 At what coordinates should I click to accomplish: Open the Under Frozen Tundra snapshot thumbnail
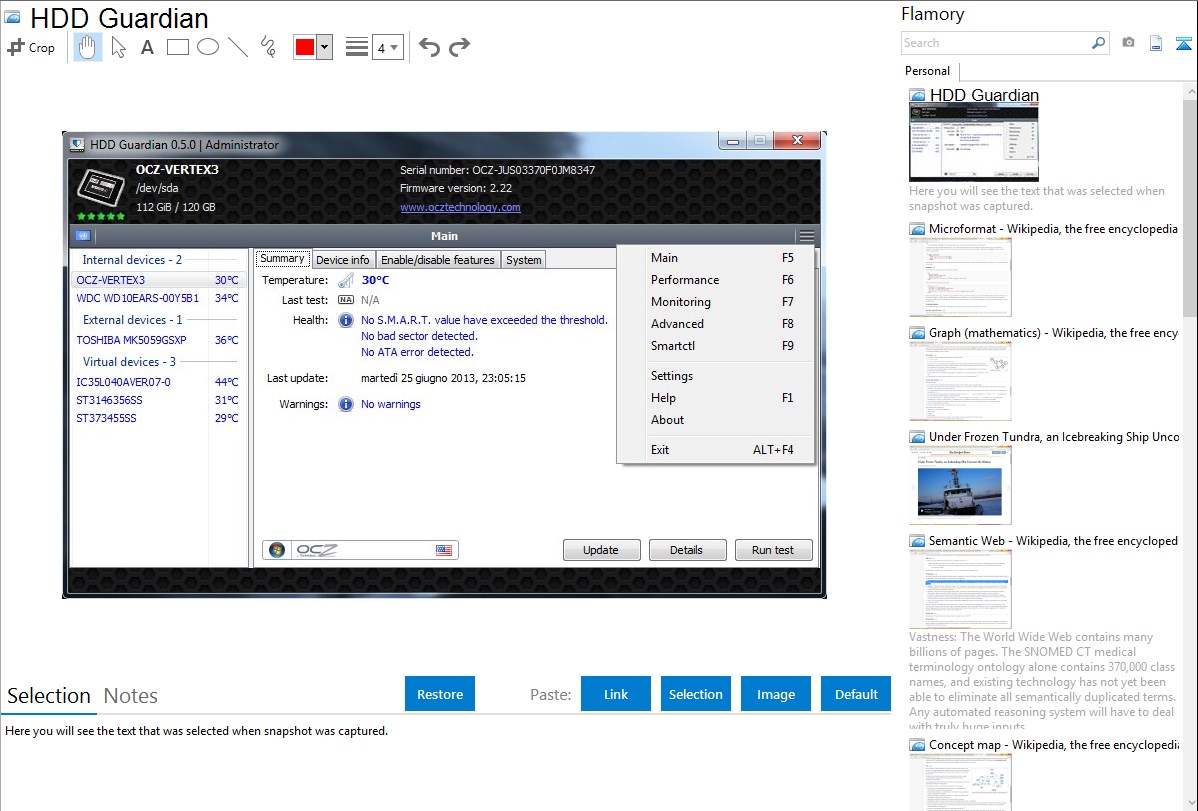pyautogui.click(x=959, y=484)
